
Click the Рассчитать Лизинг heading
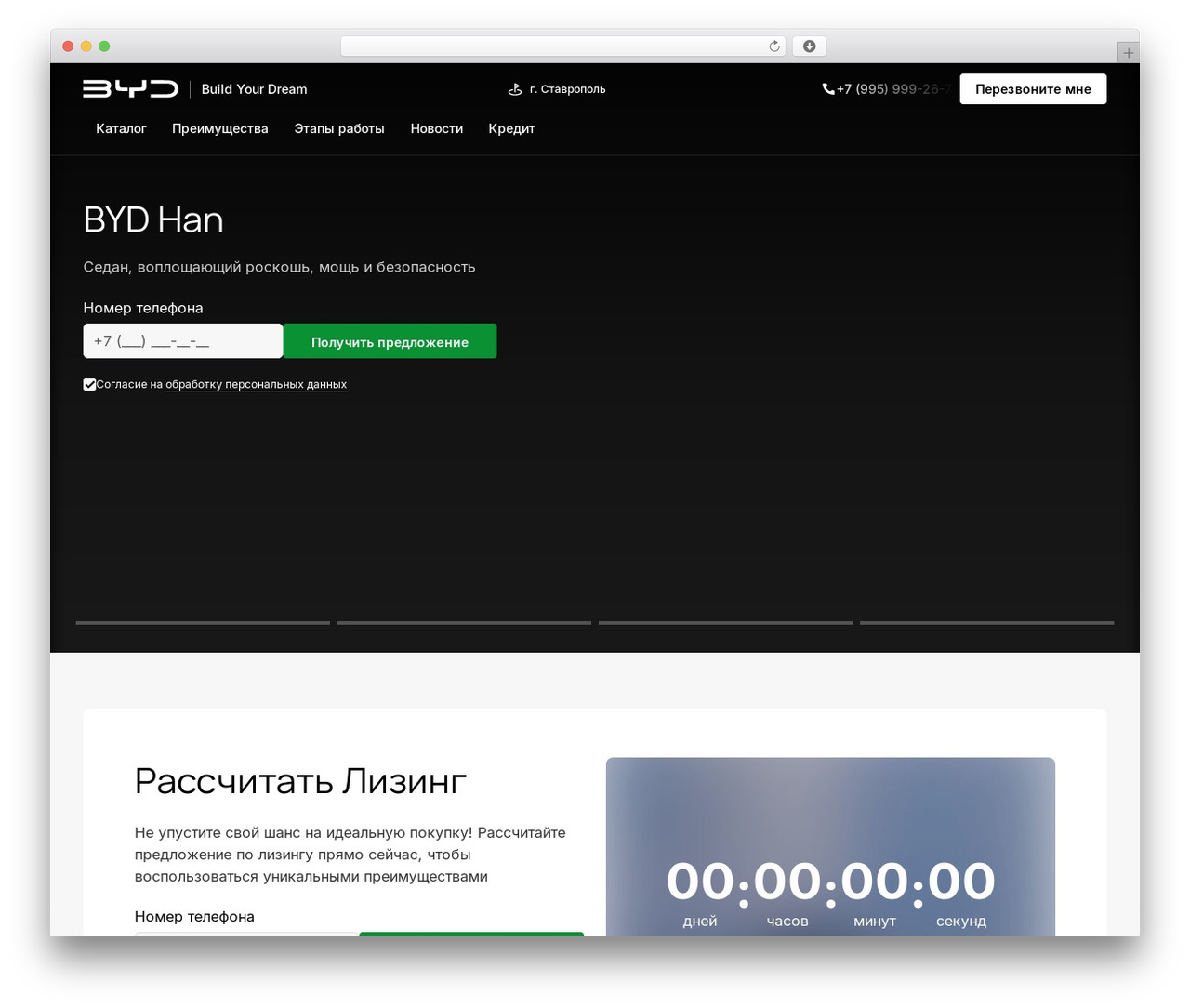(300, 781)
